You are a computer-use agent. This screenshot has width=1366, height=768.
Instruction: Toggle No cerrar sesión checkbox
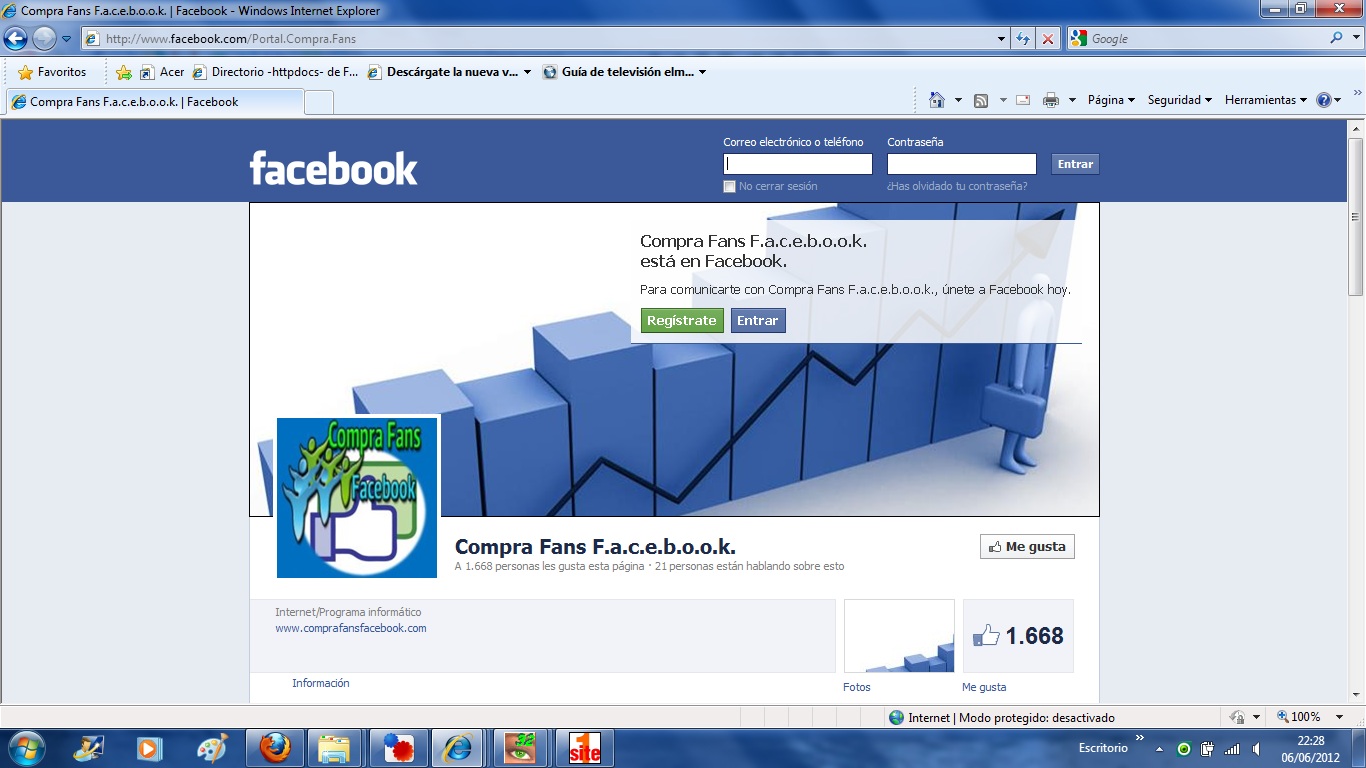coord(729,186)
